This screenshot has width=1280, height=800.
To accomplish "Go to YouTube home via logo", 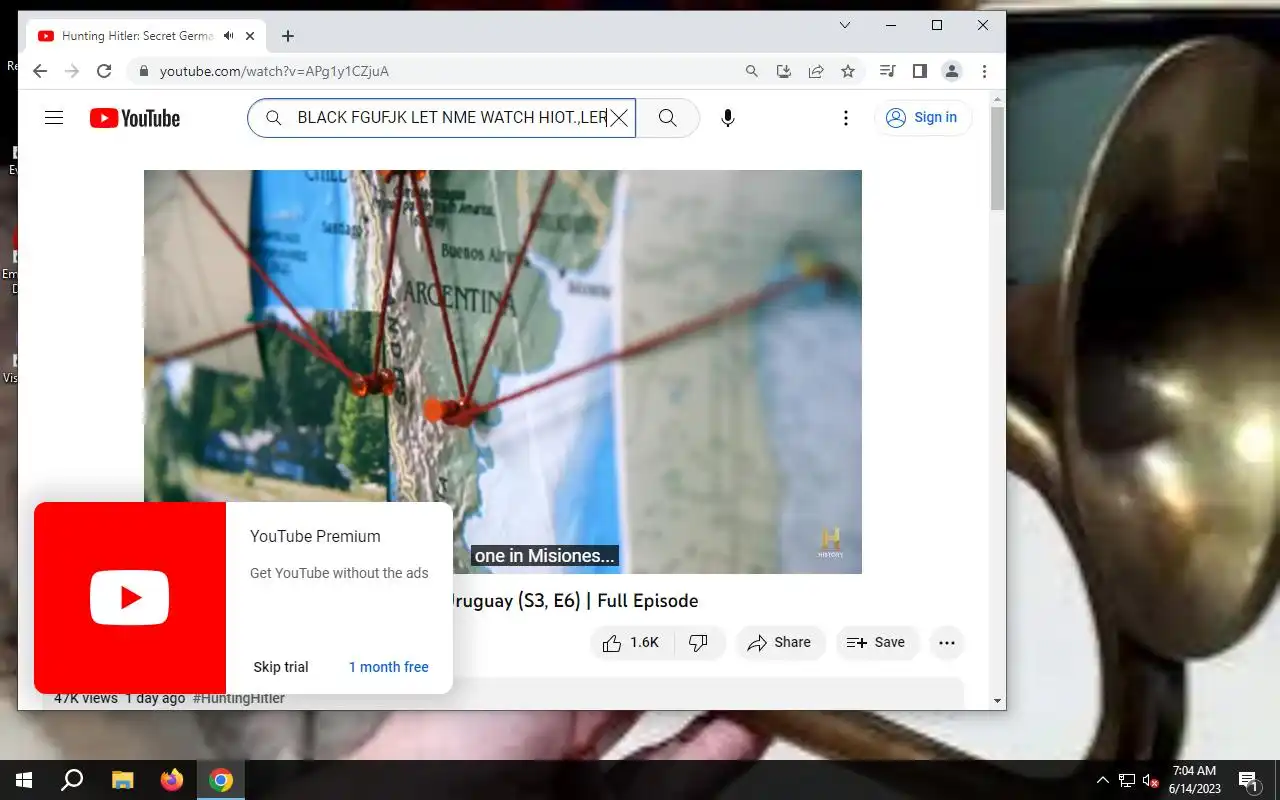I will (135, 118).
